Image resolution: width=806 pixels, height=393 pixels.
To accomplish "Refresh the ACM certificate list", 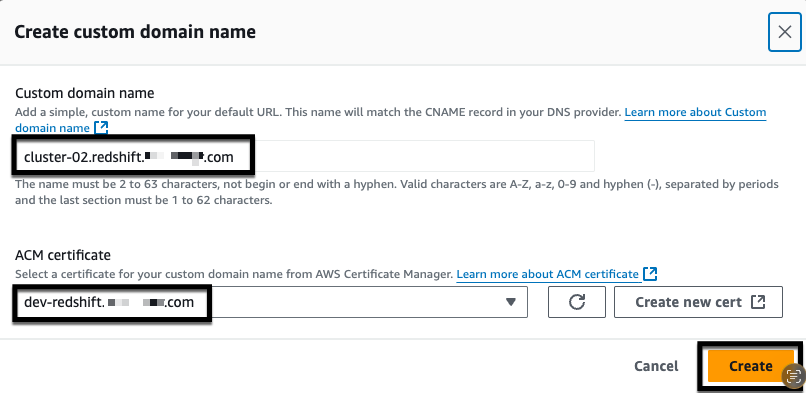I will click(x=577, y=302).
